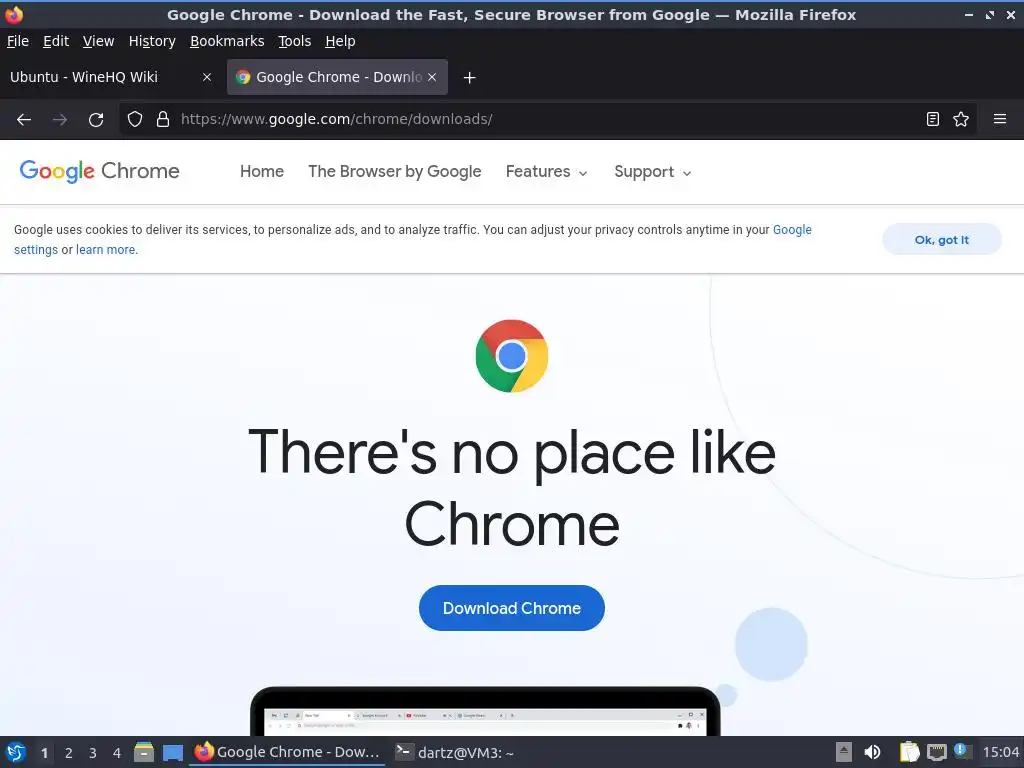The height and width of the screenshot is (768, 1024).
Task: Go to Home nav link
Action: (262, 171)
